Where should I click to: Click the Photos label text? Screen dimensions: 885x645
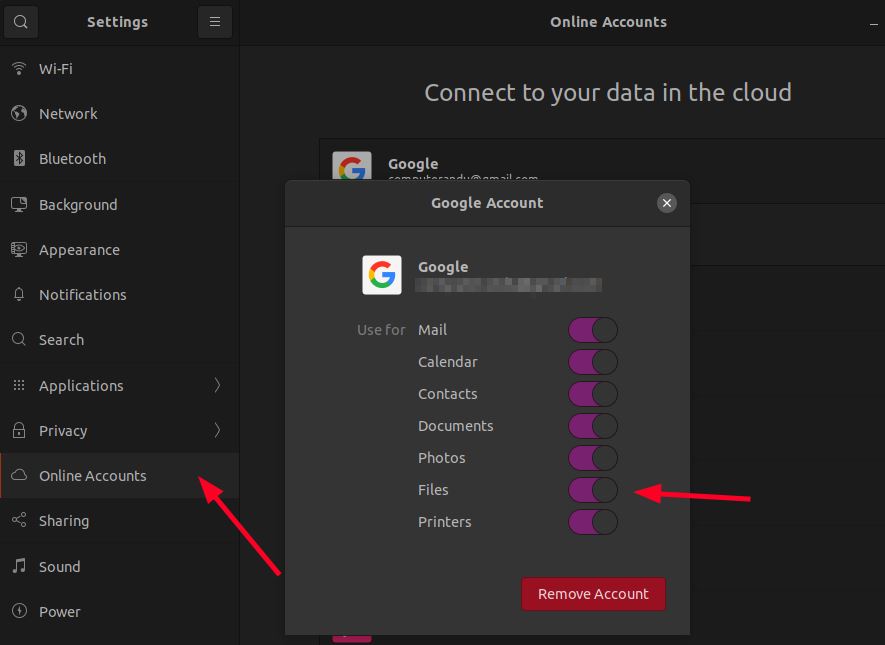441,458
